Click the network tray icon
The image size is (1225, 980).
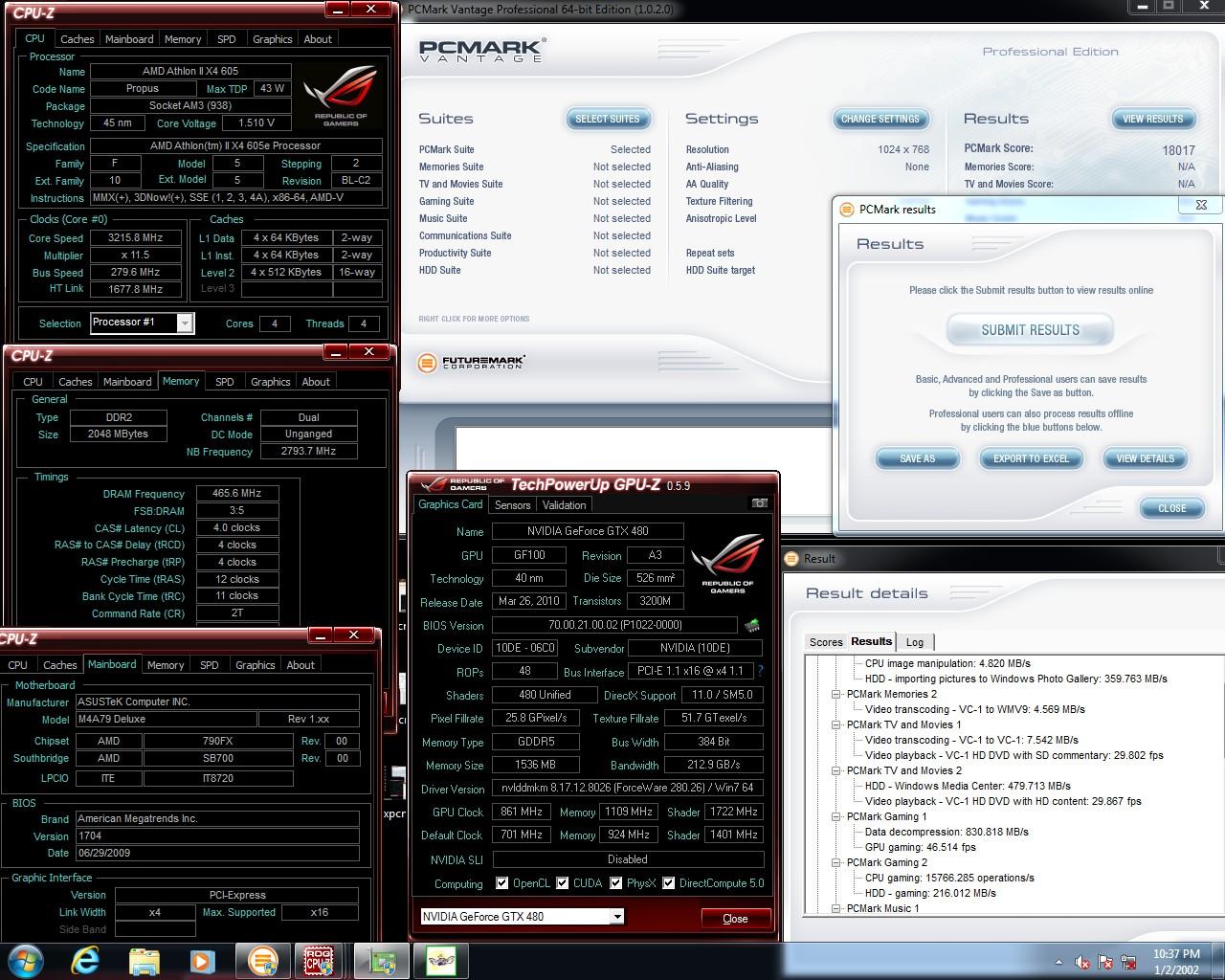coord(1127,962)
